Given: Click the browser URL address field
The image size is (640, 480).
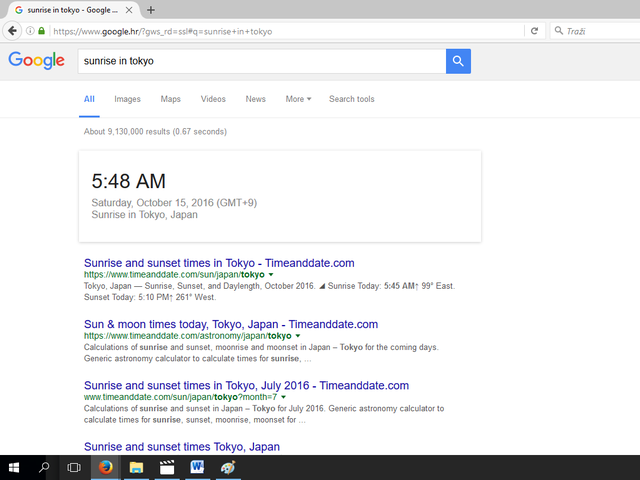Looking at the screenshot, I should (286, 31).
